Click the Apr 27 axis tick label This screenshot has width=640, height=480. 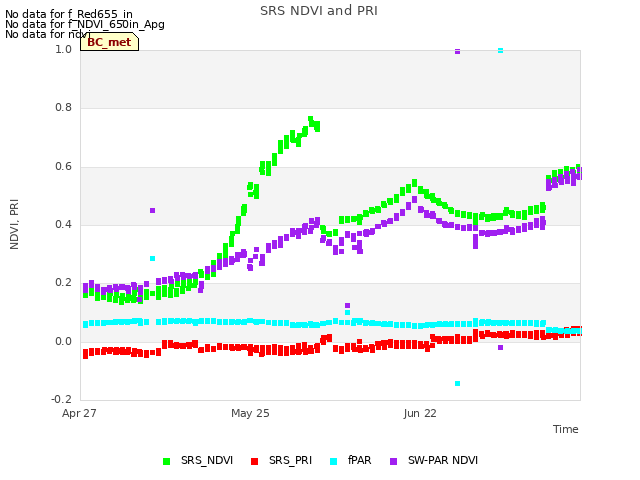coord(79,413)
